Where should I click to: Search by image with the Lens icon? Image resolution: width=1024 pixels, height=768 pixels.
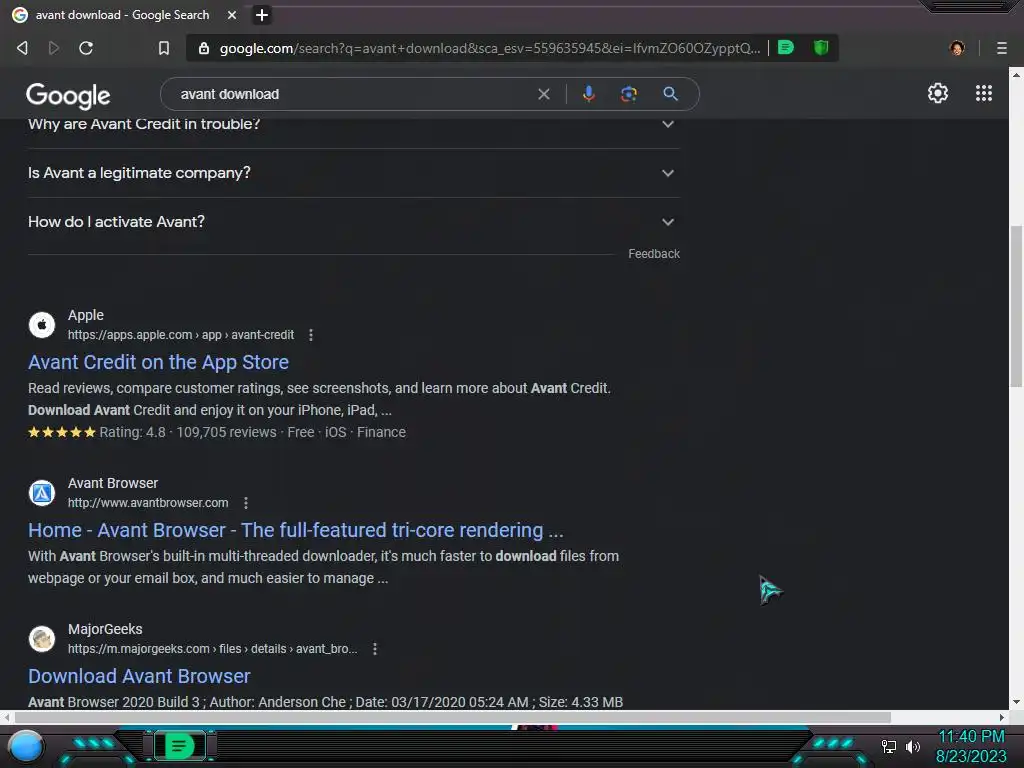(628, 94)
